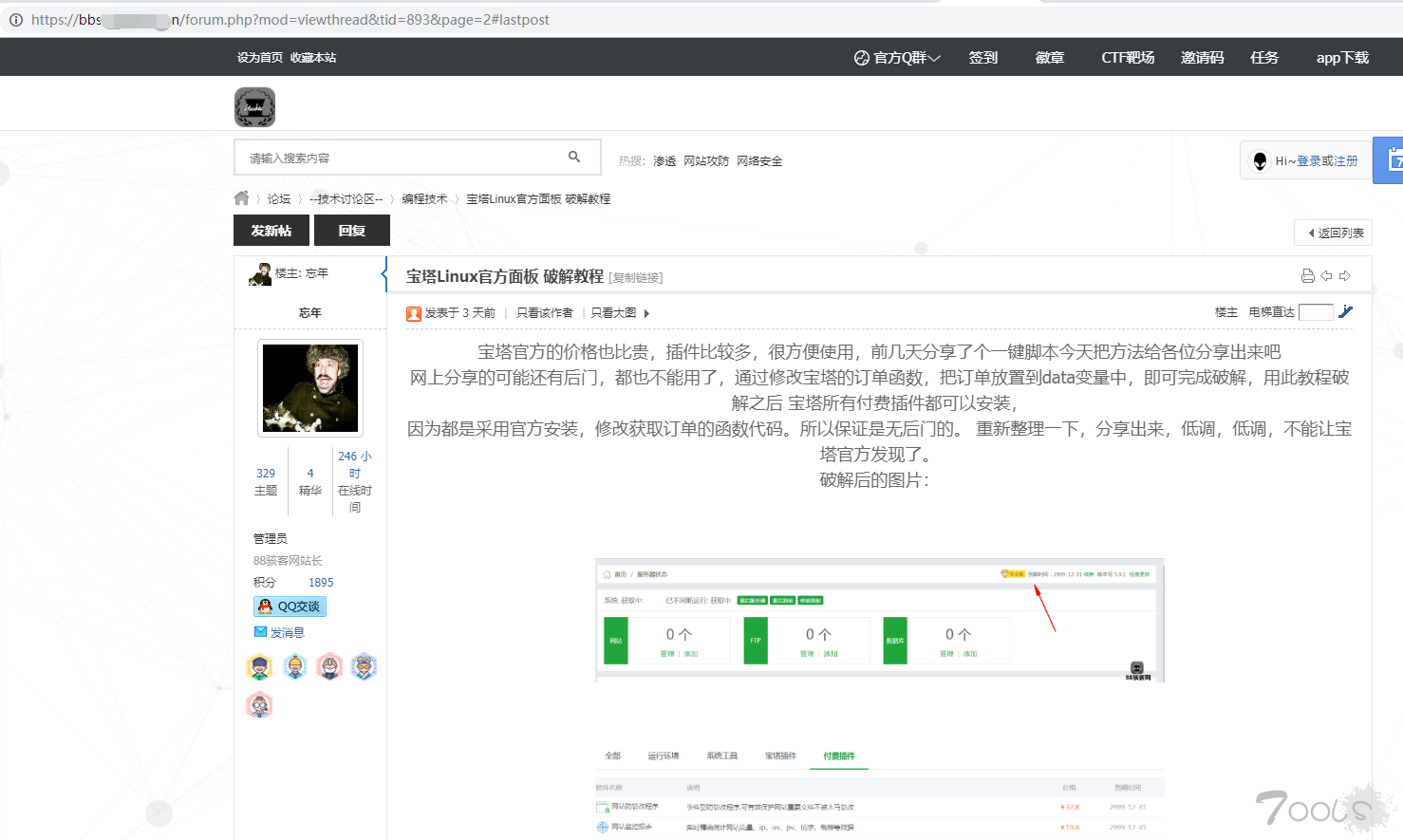Open the cracked panel dashboard screenshot
This screenshot has height=840, width=1403.
point(880,620)
